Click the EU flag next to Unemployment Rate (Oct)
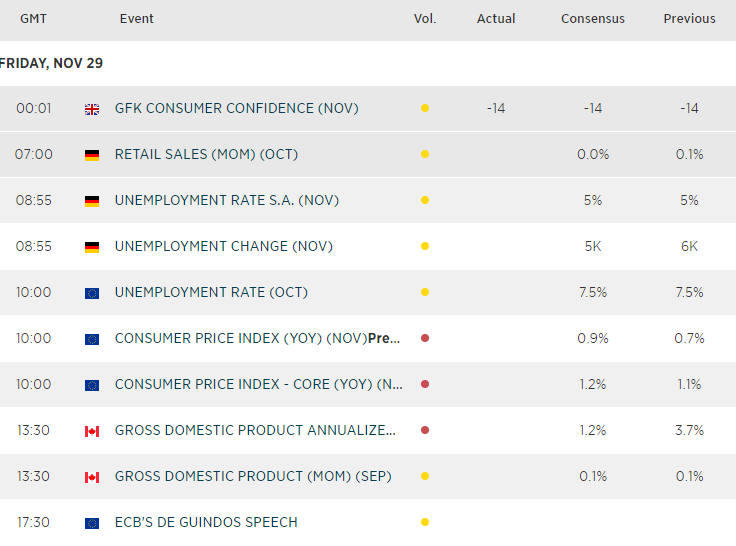Image resolution: width=736 pixels, height=546 pixels. click(92, 293)
